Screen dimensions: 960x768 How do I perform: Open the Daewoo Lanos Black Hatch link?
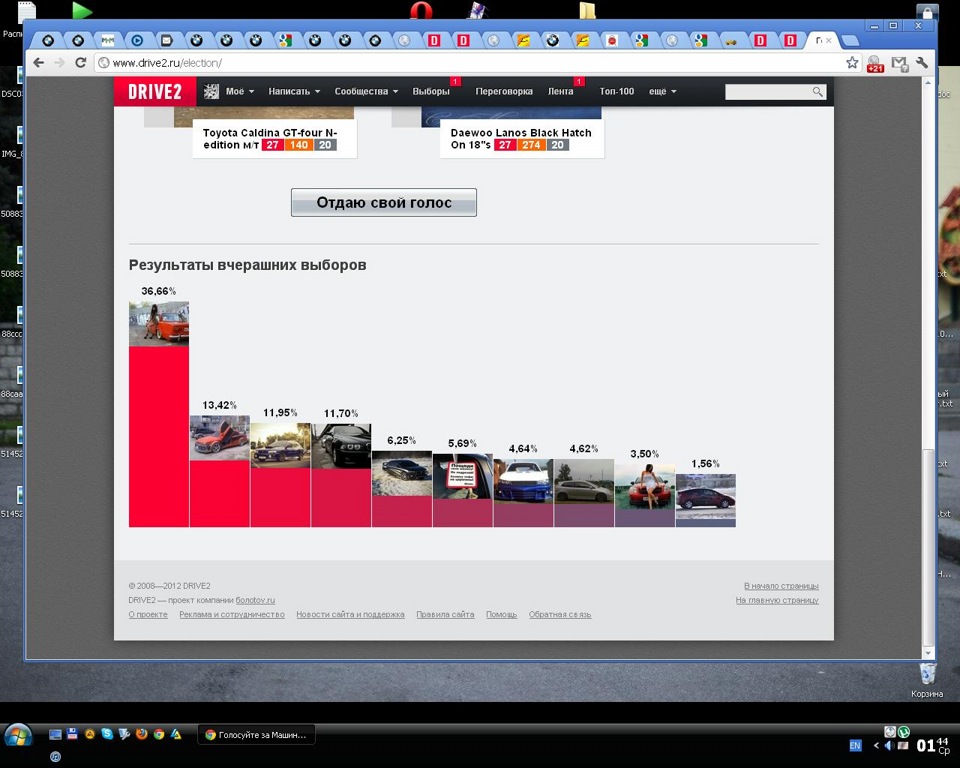click(x=521, y=138)
